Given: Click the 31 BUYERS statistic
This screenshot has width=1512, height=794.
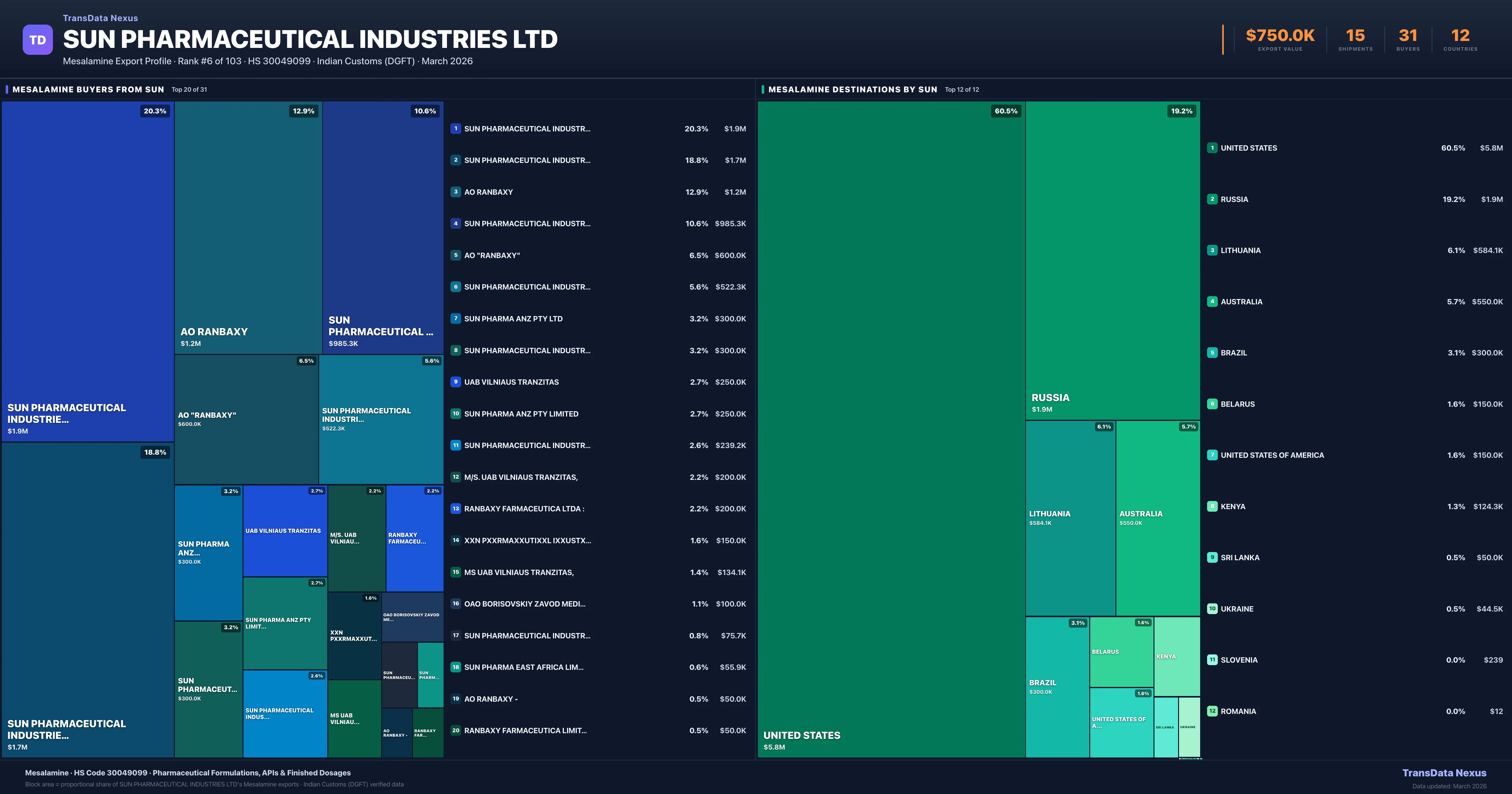Looking at the screenshot, I should (1407, 40).
